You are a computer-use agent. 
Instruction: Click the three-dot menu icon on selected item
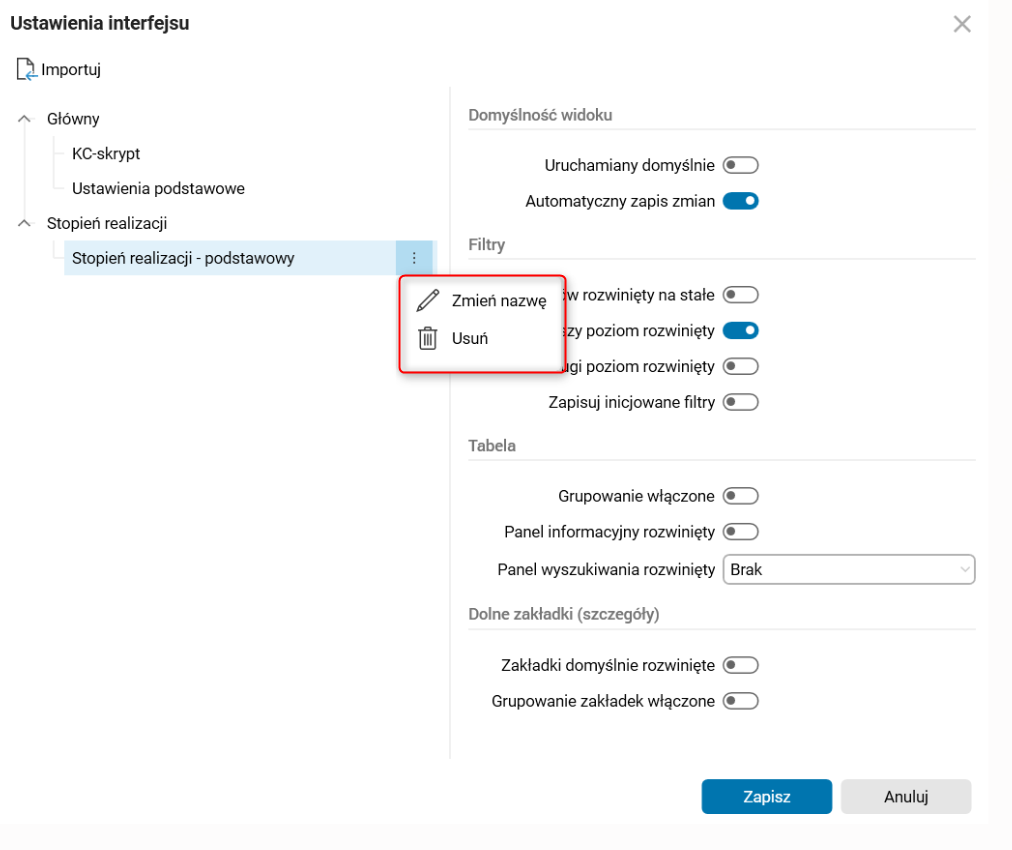(x=414, y=258)
